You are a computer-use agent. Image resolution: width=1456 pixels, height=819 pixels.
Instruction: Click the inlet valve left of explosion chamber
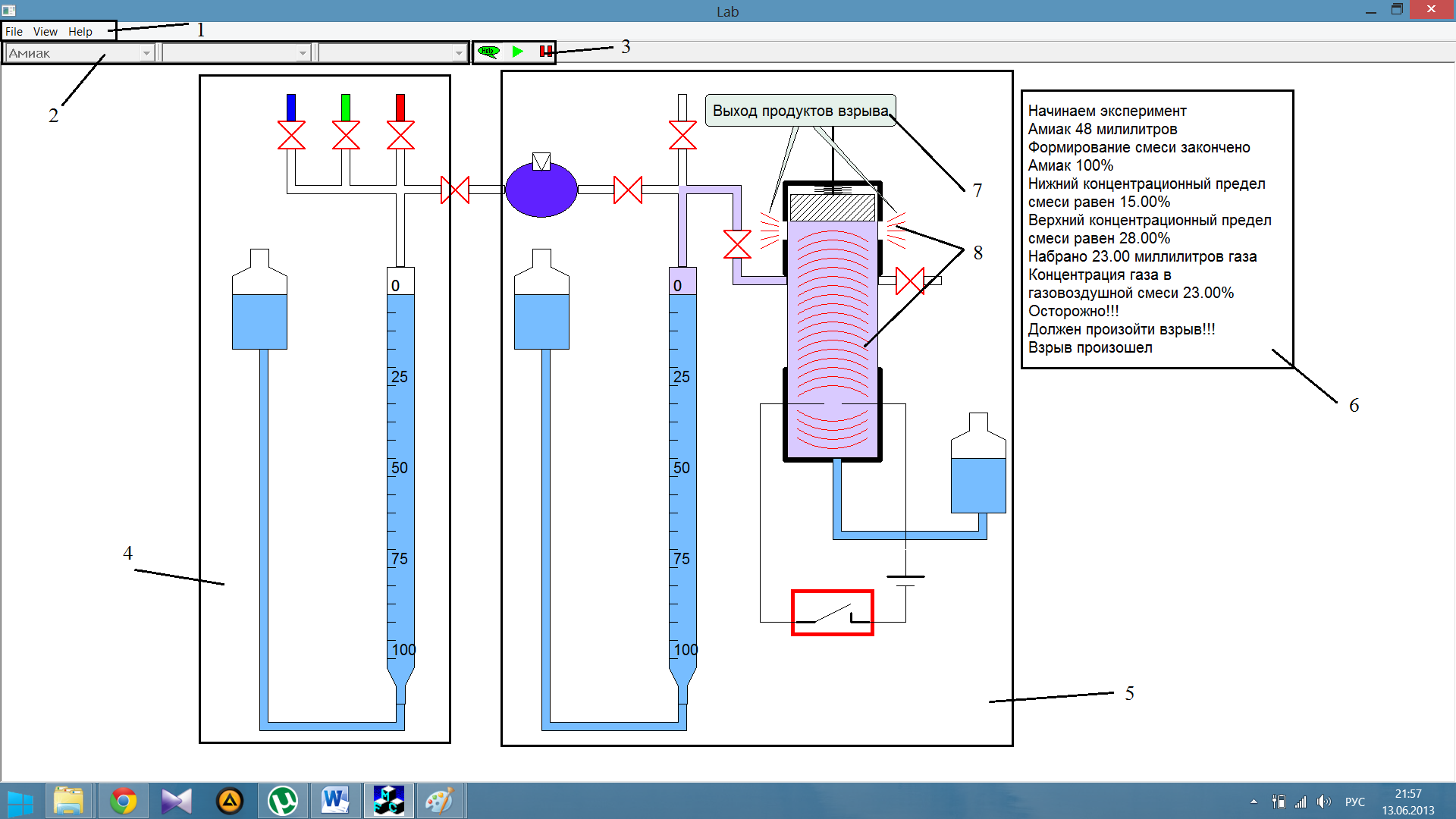(x=737, y=244)
